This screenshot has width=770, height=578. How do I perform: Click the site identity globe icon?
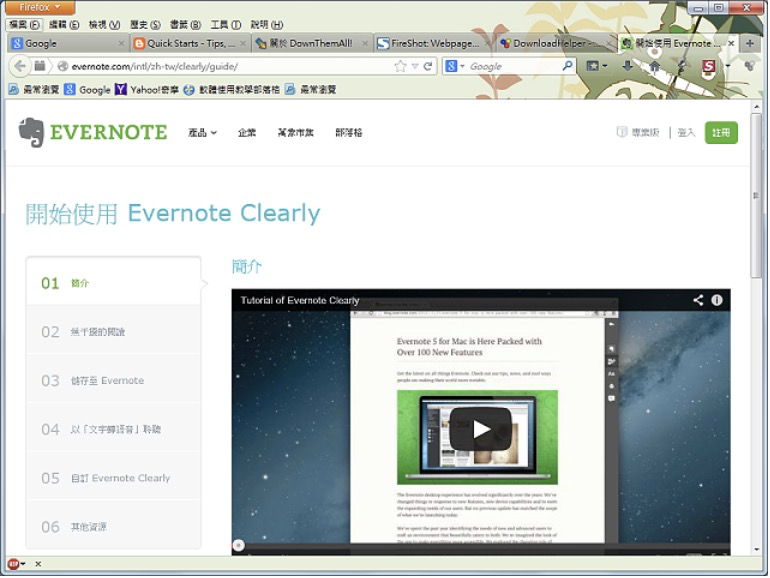pos(62,66)
